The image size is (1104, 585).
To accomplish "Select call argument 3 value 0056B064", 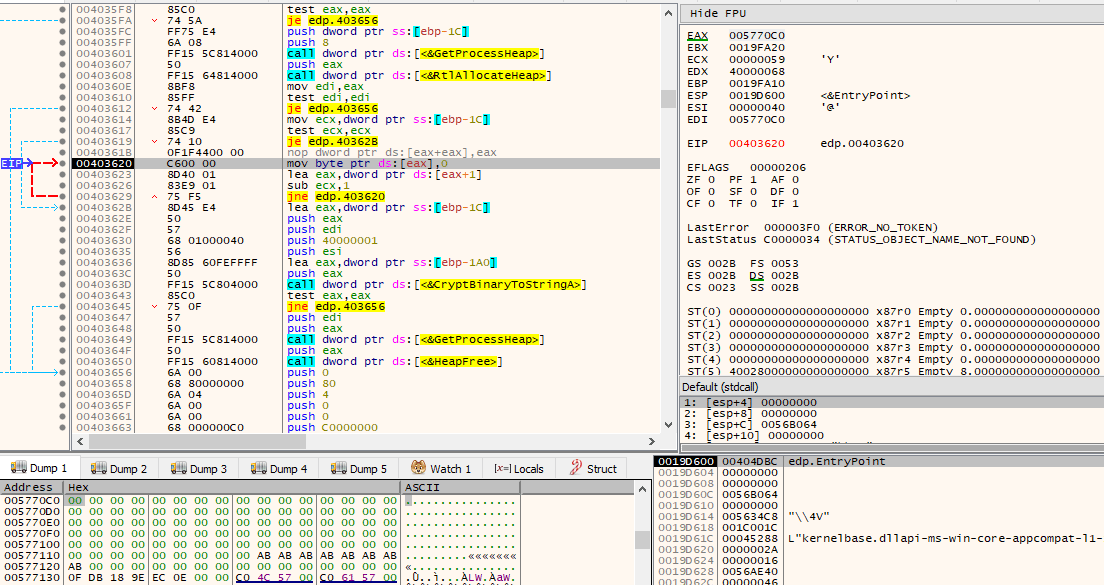I will pyautogui.click(x=789, y=424).
